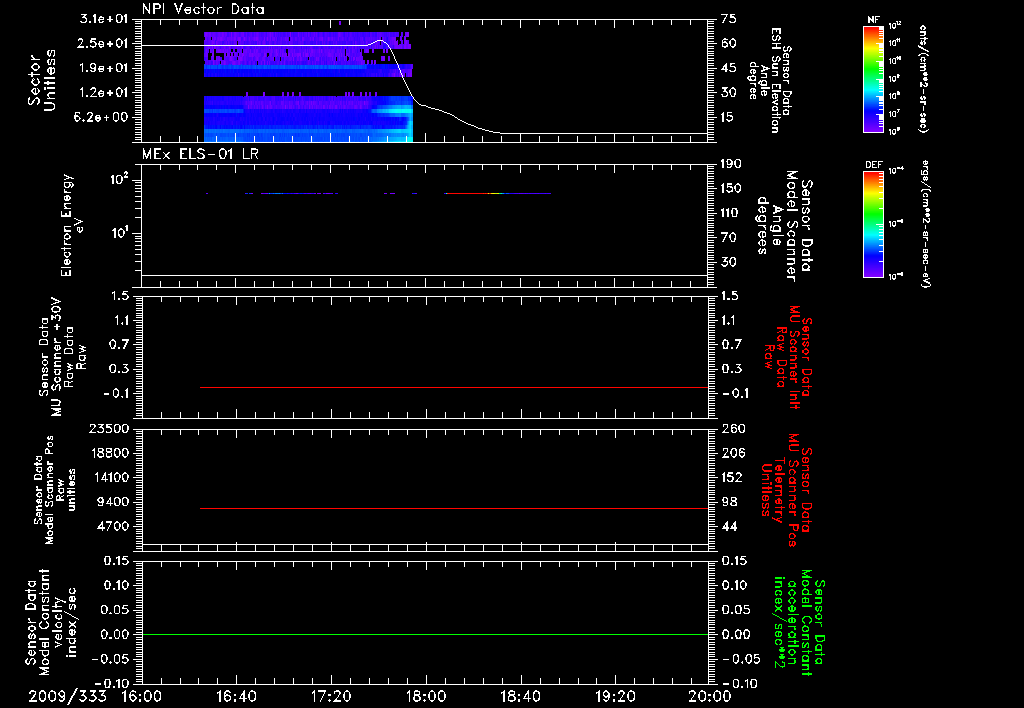
Task: Click the 6.2e+00 sector tick label
Action: [x=103, y=118]
